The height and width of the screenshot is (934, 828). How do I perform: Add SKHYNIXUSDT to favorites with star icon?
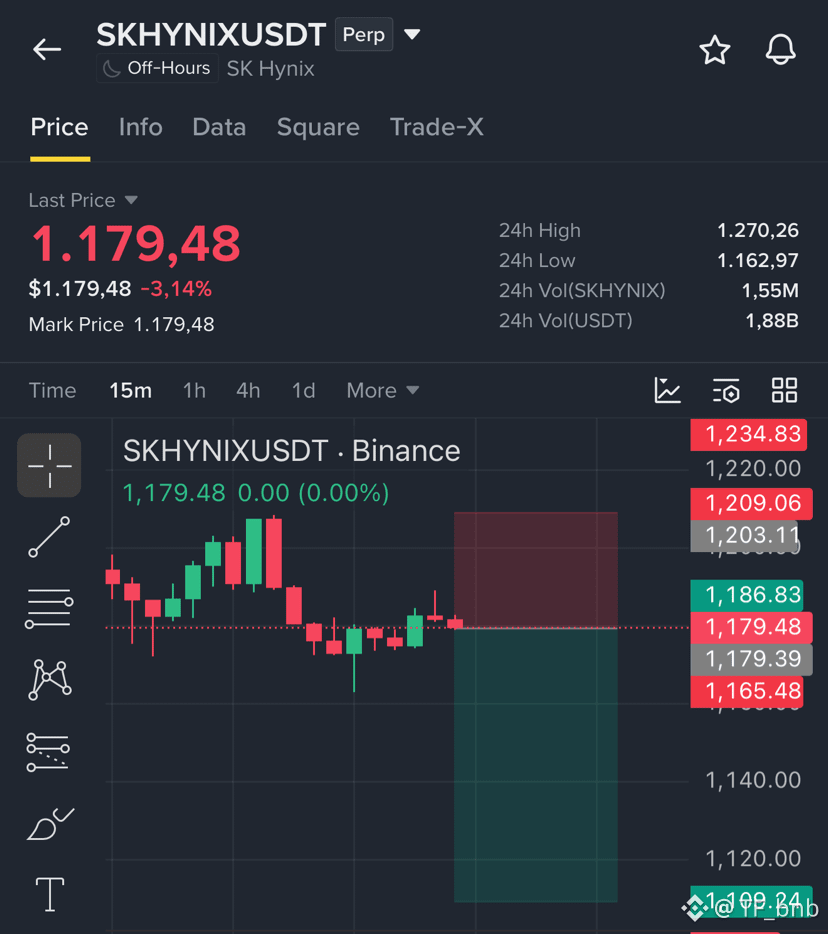714,49
